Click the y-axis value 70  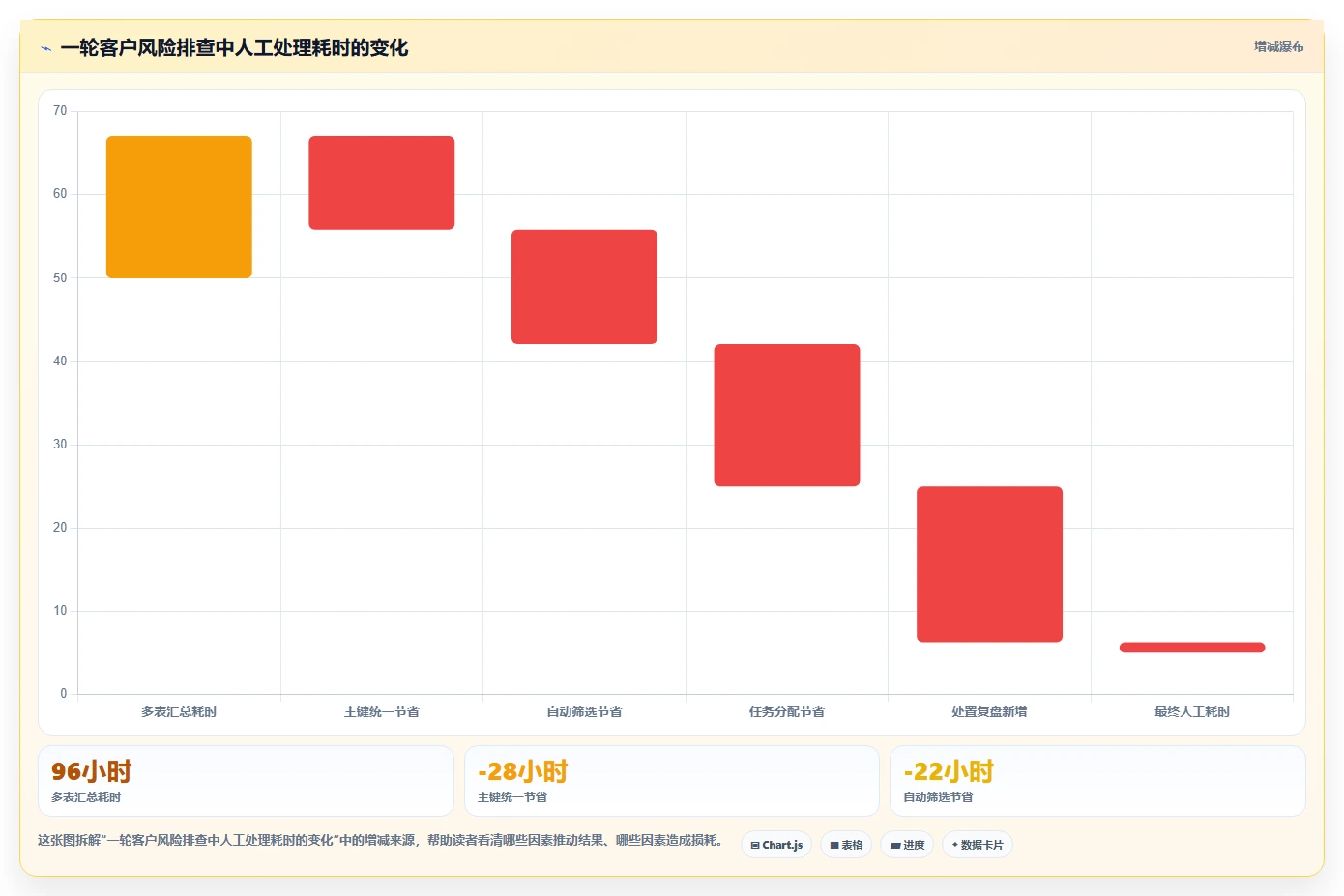click(x=60, y=111)
